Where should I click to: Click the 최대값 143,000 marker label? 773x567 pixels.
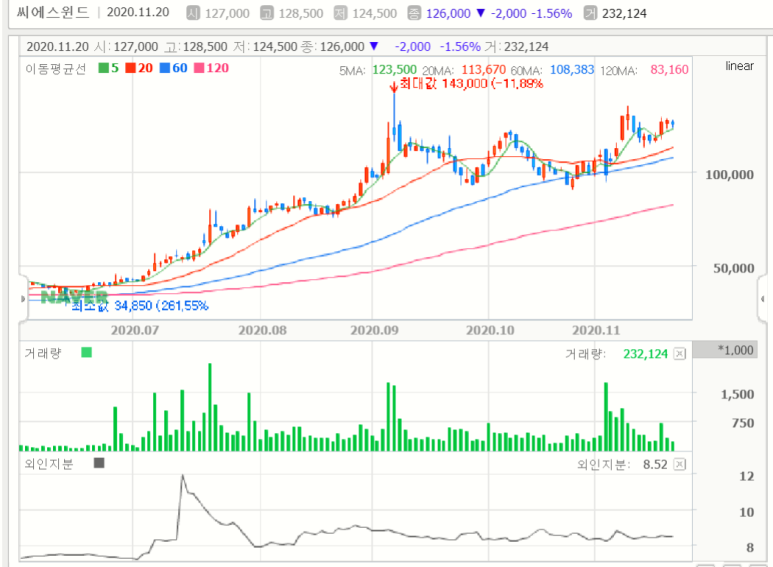click(471, 83)
